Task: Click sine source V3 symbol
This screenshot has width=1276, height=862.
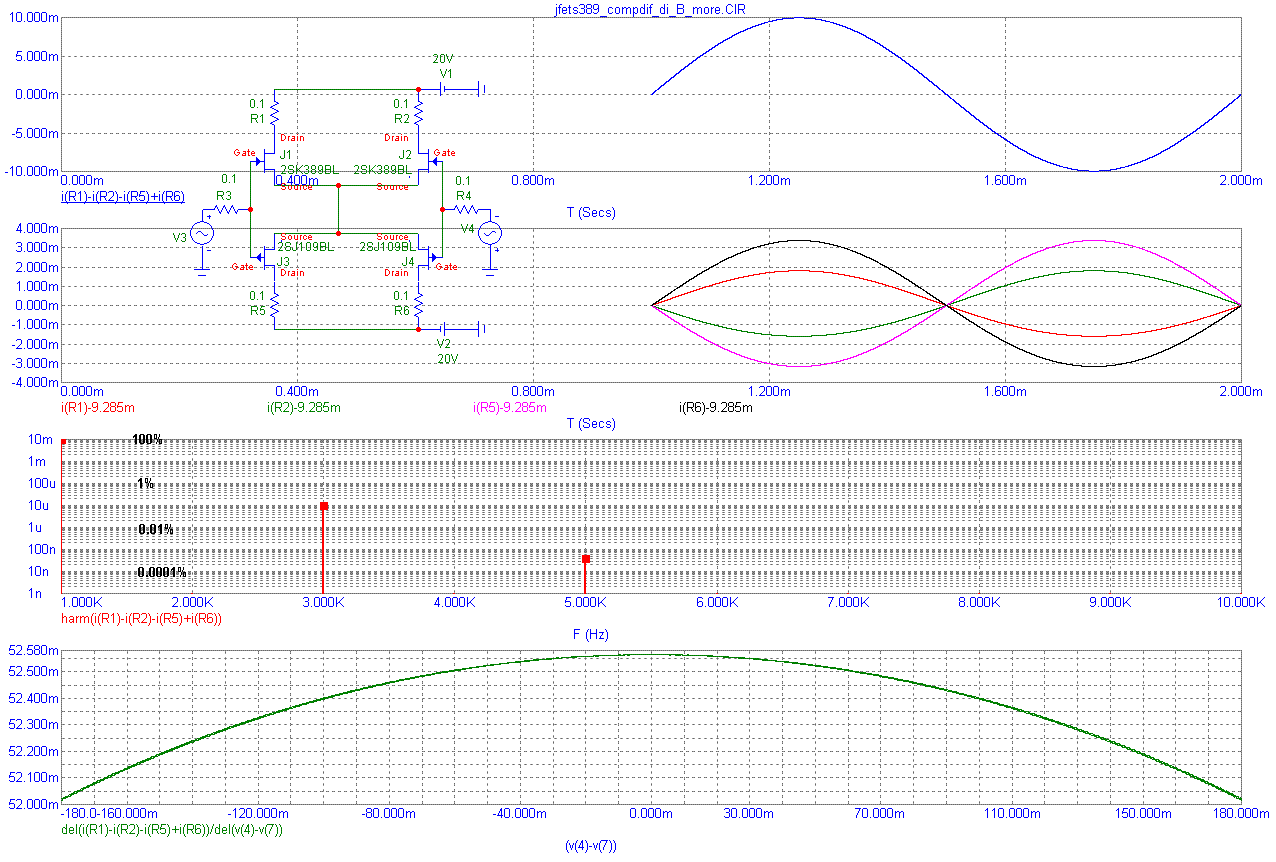Action: 204,233
